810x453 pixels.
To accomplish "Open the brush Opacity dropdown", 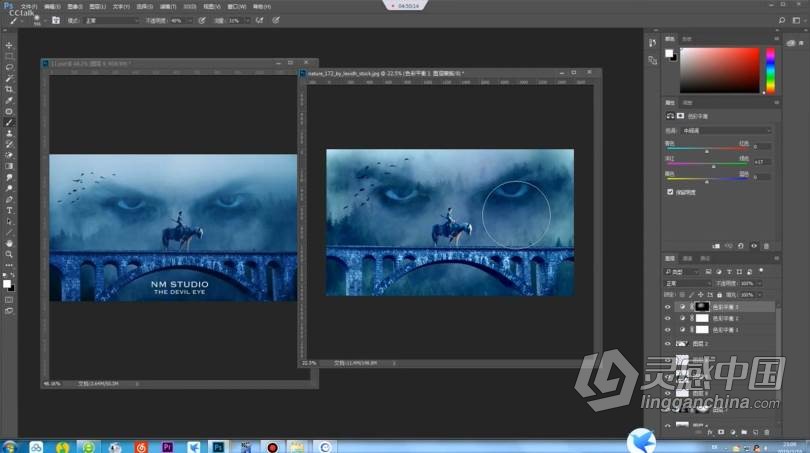I will (190, 21).
